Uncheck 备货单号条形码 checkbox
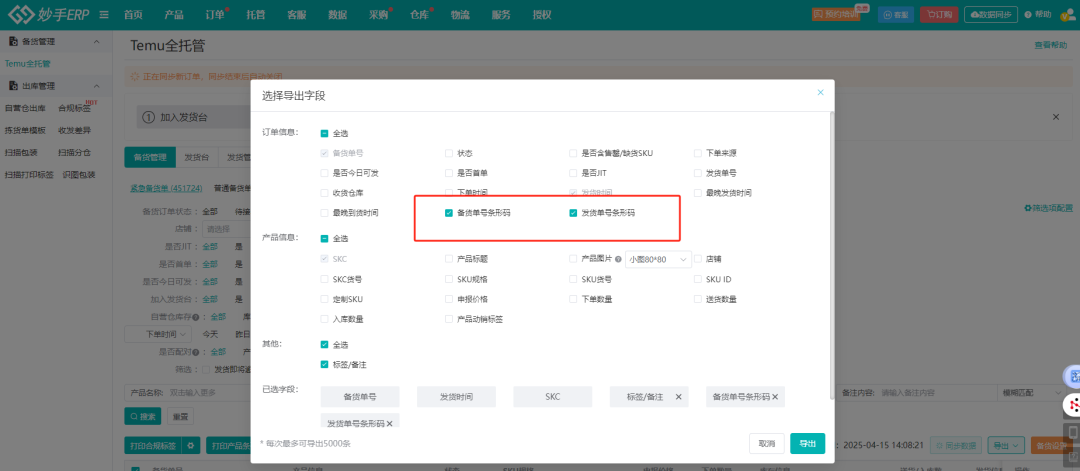This screenshot has width=1080, height=471. [x=449, y=213]
